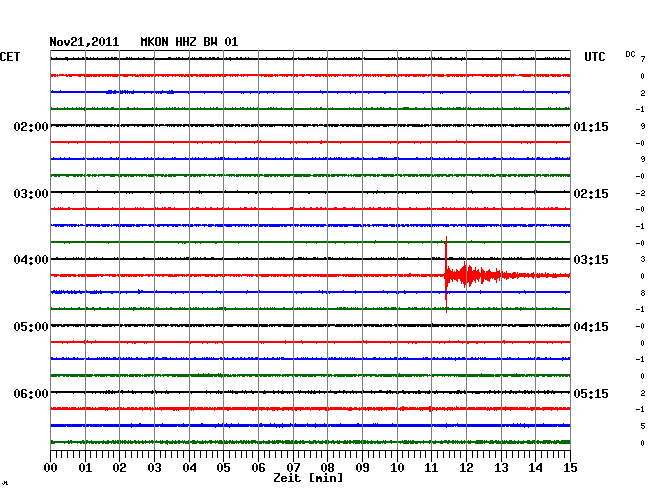Click the 03:00 CET time label

pos(31,194)
